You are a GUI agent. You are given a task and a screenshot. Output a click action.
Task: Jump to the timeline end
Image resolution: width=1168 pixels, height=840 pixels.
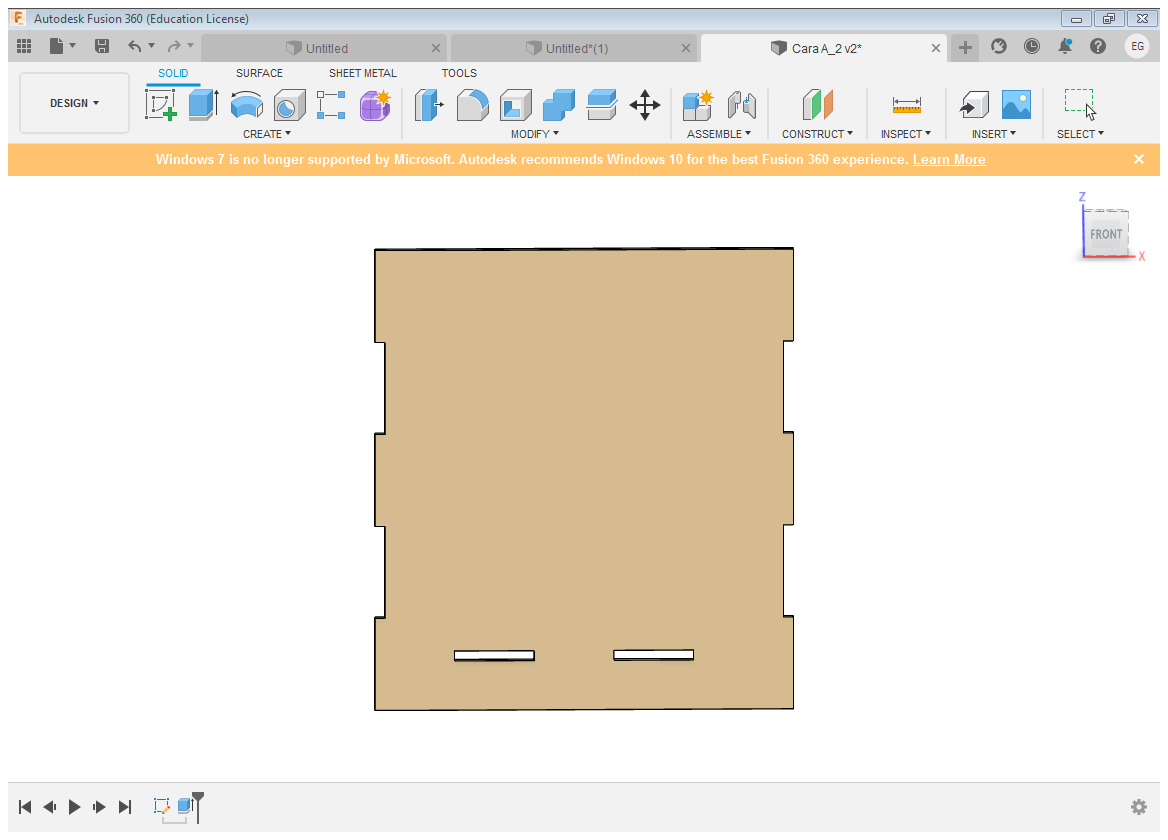pos(125,806)
